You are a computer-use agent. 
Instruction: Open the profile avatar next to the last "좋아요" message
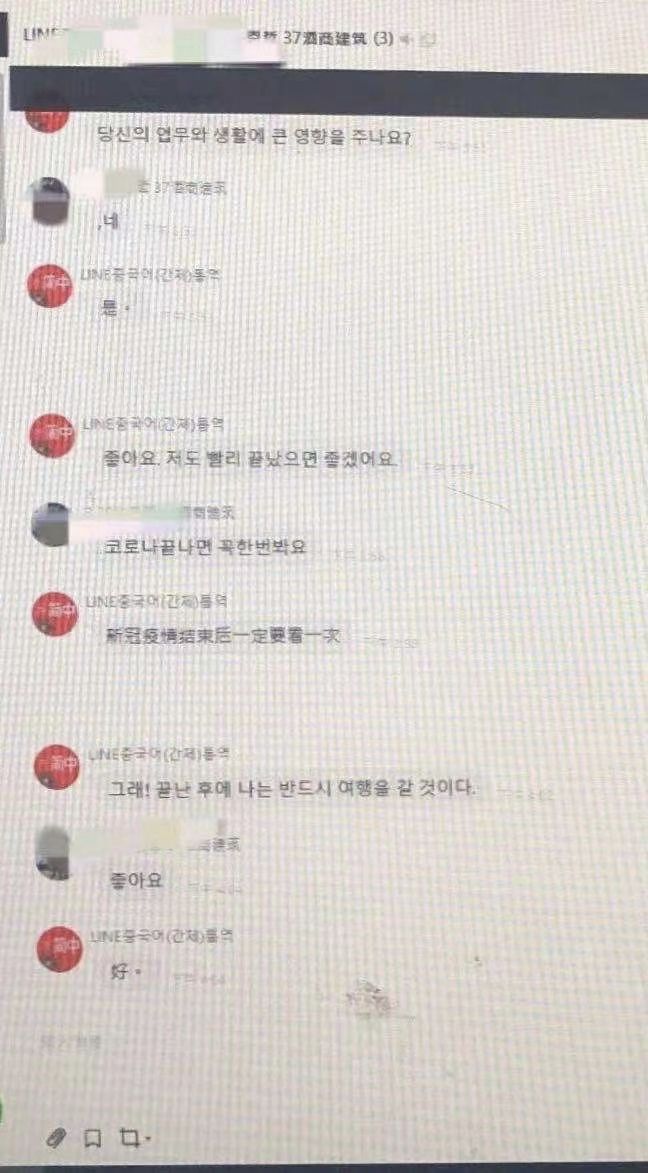click(57, 853)
